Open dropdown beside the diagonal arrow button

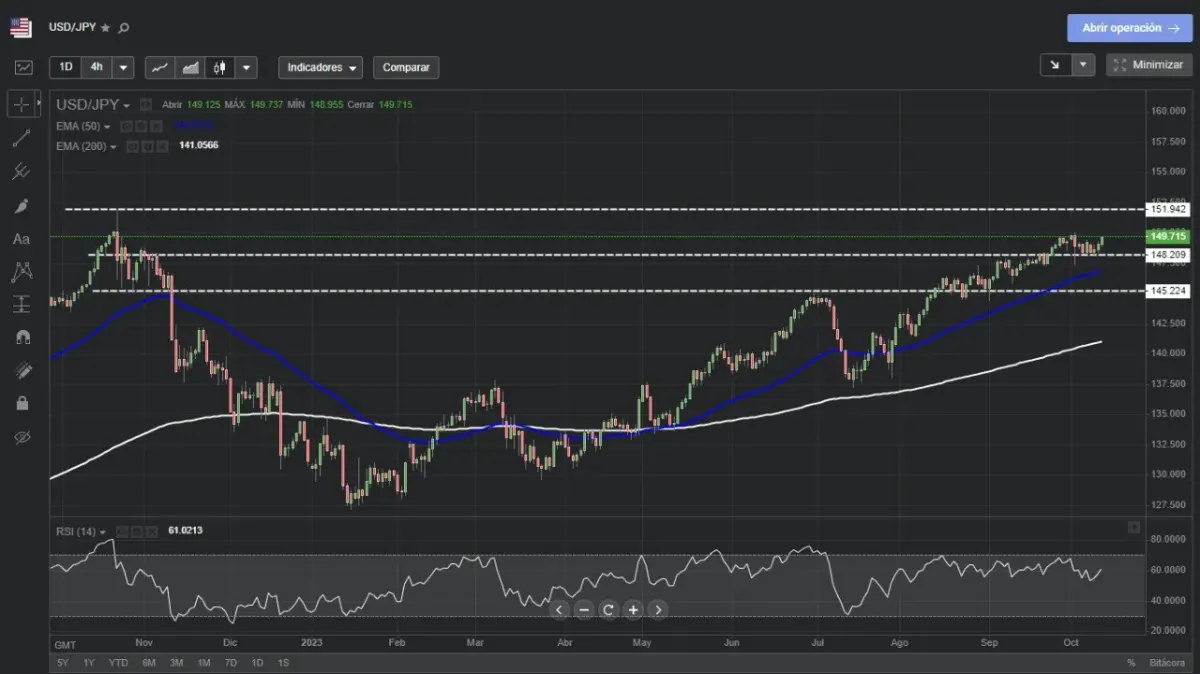[x=1084, y=65]
